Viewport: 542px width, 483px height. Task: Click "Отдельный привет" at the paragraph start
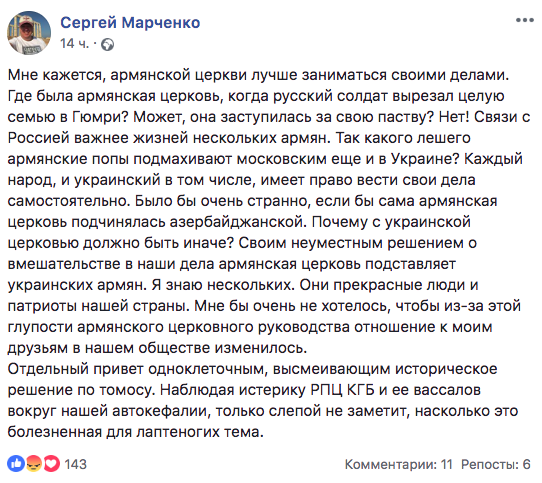(x=75, y=369)
